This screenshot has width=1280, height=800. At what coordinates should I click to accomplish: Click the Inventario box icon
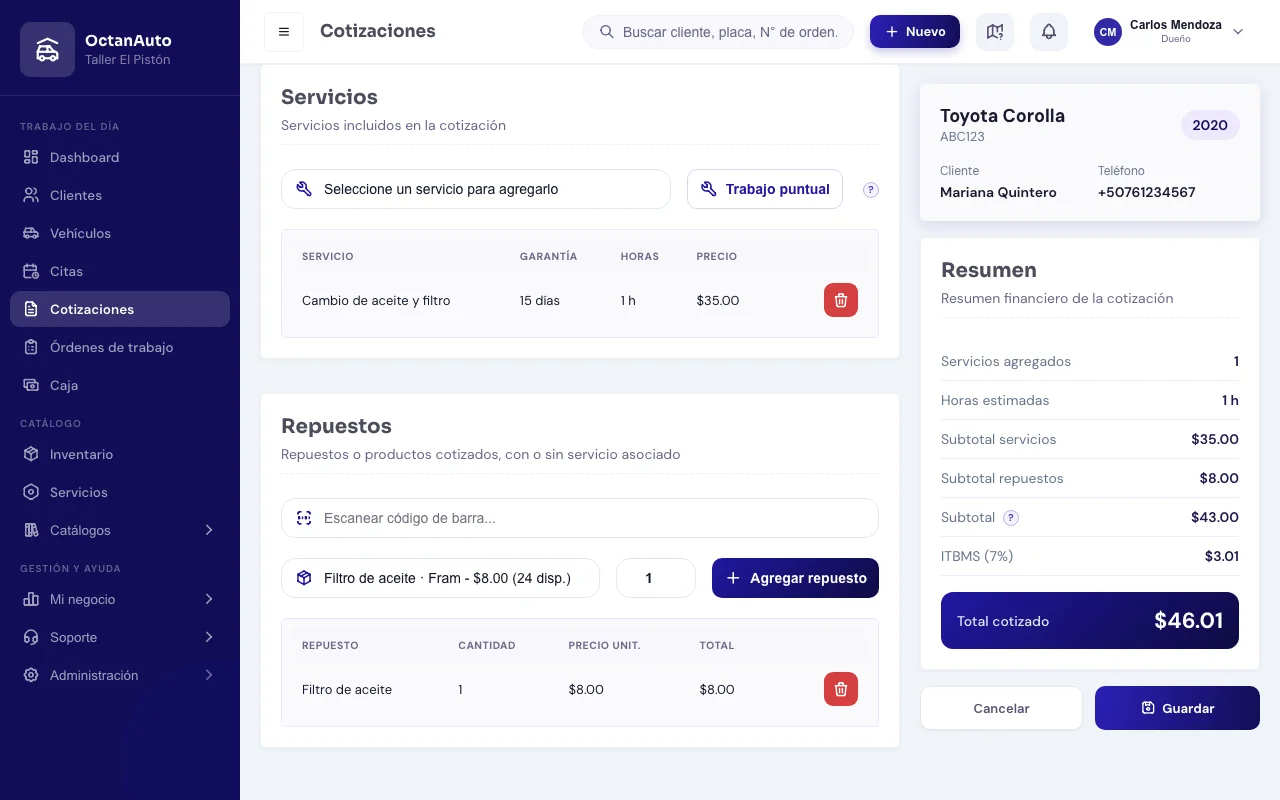(x=31, y=454)
